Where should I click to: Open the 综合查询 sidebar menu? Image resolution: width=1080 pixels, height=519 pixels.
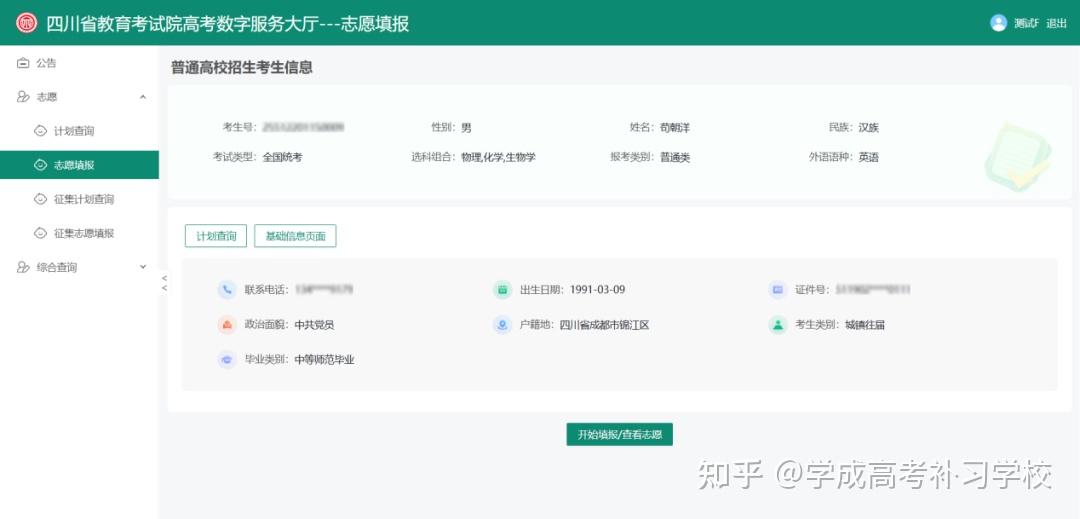[79, 267]
